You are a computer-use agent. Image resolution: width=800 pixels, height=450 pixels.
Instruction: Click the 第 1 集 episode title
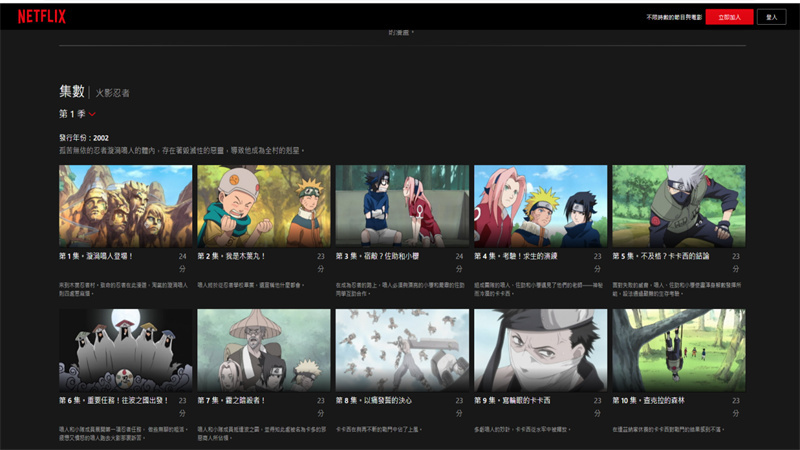click(x=96, y=256)
